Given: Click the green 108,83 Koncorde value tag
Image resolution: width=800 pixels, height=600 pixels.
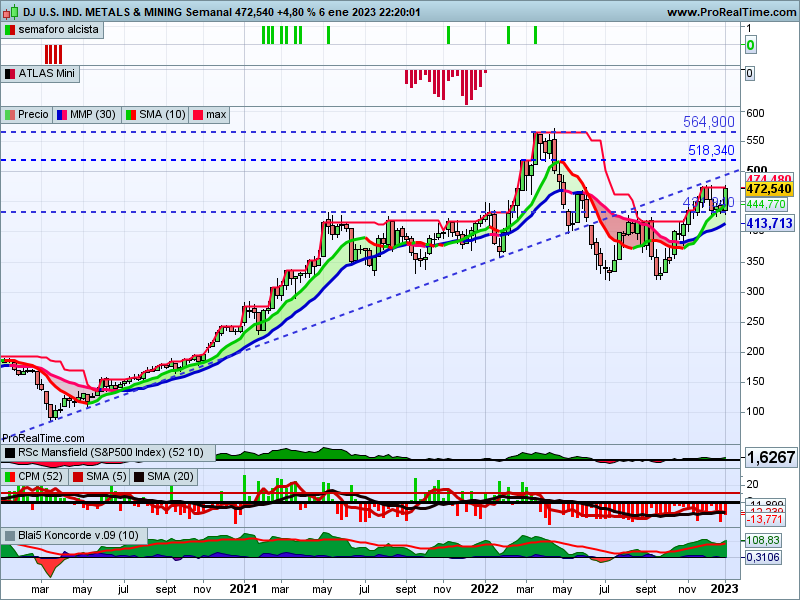Looking at the screenshot, I should click(x=763, y=540).
